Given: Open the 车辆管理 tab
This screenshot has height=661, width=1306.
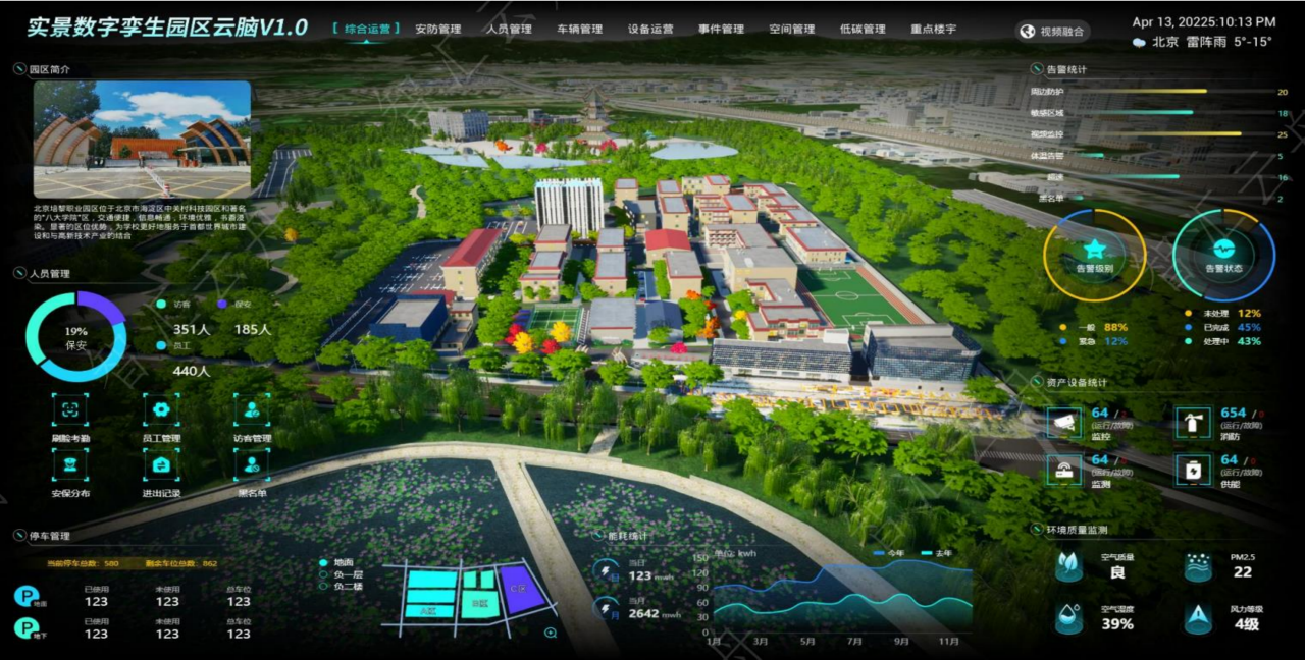Looking at the screenshot, I should [580, 30].
